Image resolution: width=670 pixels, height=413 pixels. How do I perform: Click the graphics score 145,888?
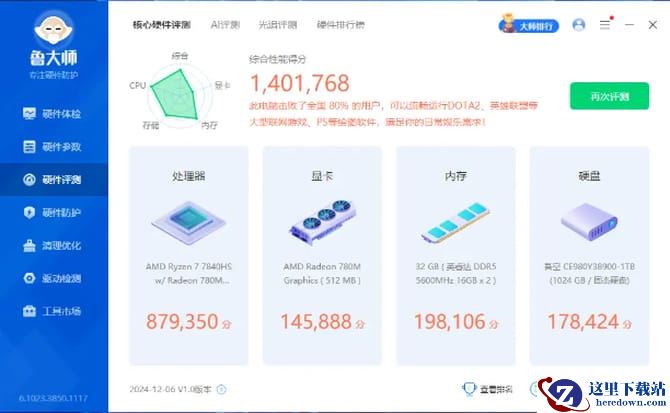(x=316, y=322)
